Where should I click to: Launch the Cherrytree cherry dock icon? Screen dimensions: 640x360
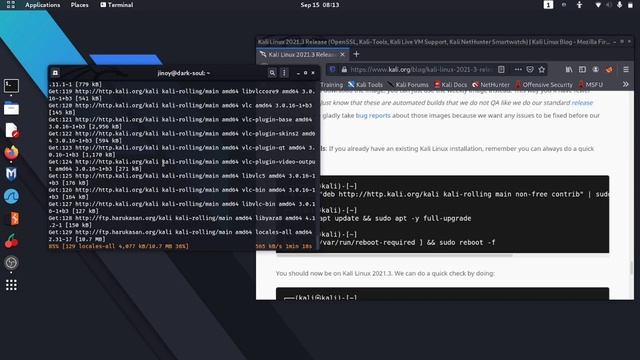click(11, 241)
